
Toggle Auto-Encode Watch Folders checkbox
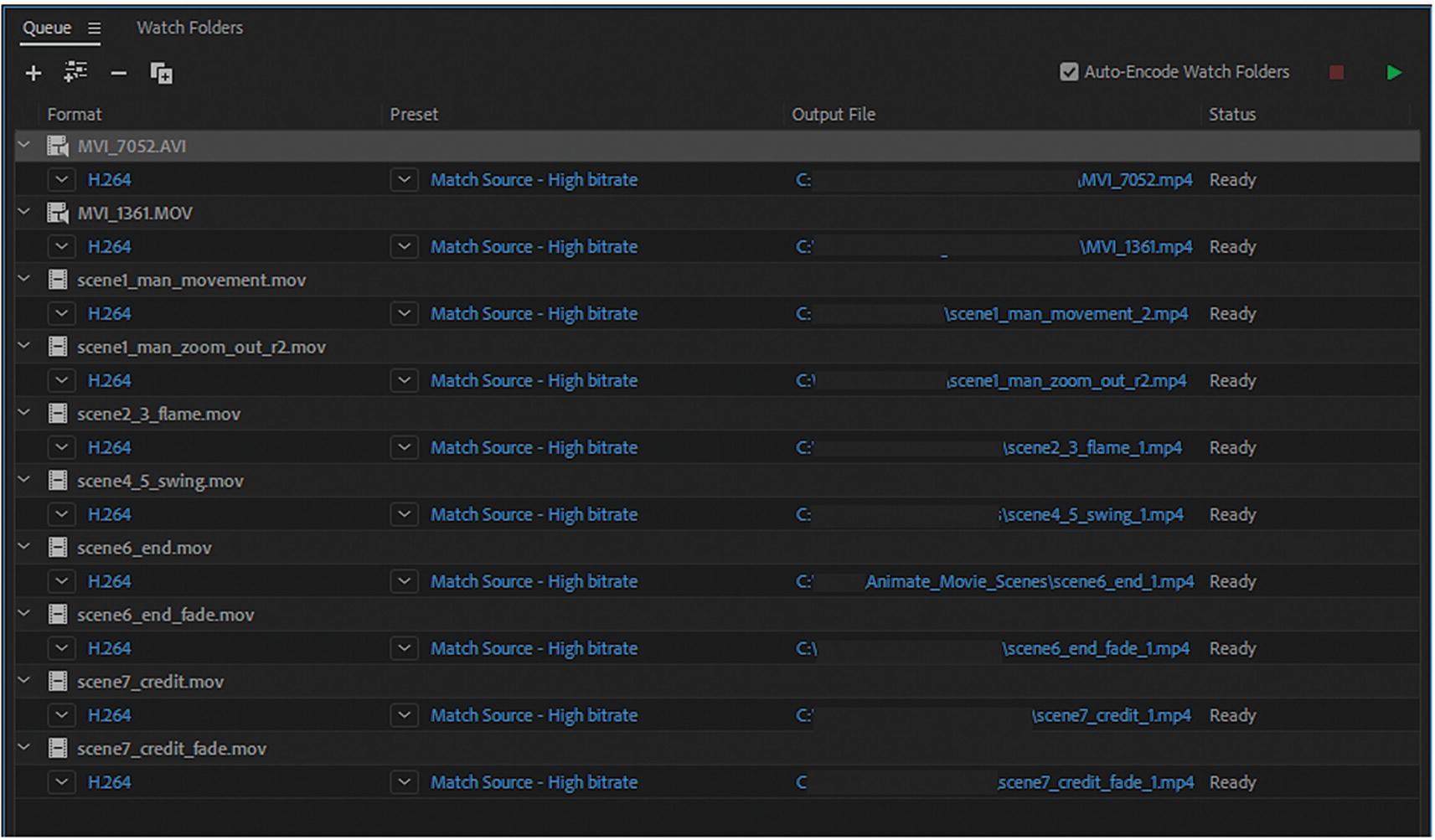coord(1069,72)
